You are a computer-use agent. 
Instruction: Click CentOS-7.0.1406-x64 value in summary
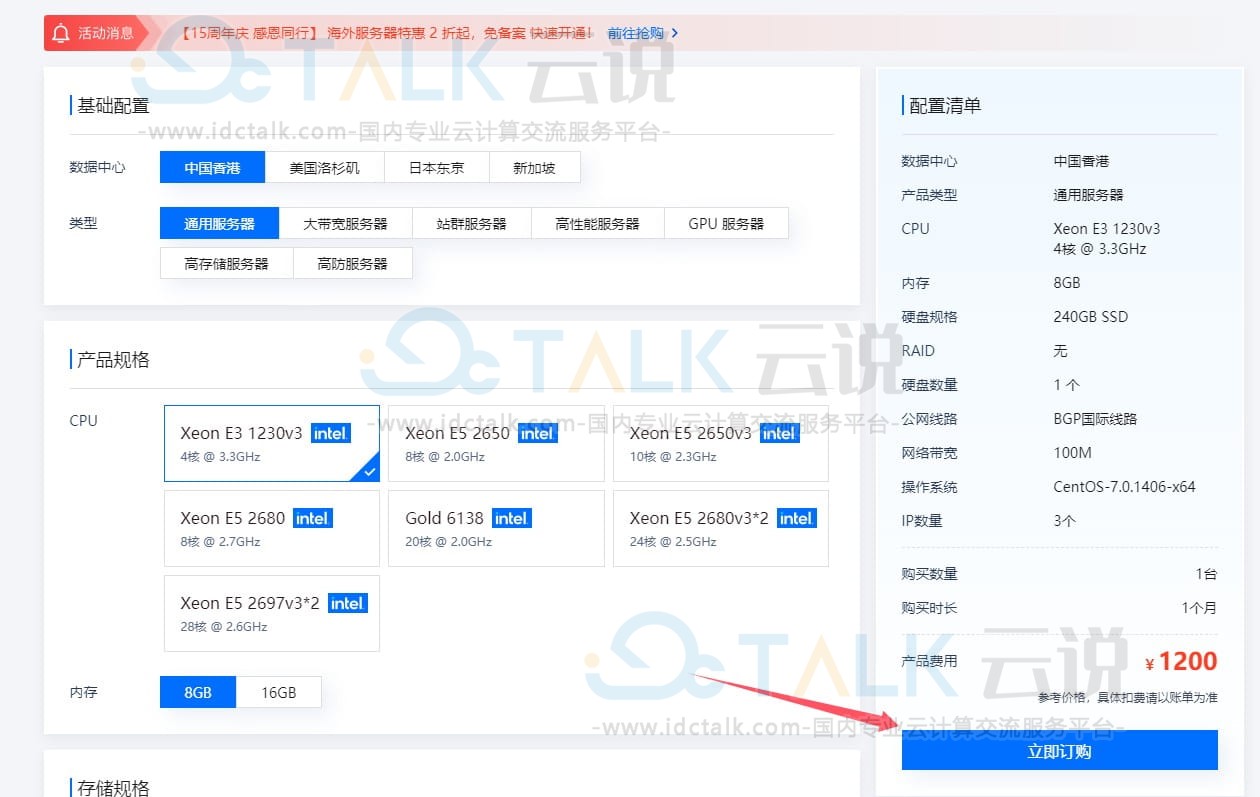pos(1124,487)
